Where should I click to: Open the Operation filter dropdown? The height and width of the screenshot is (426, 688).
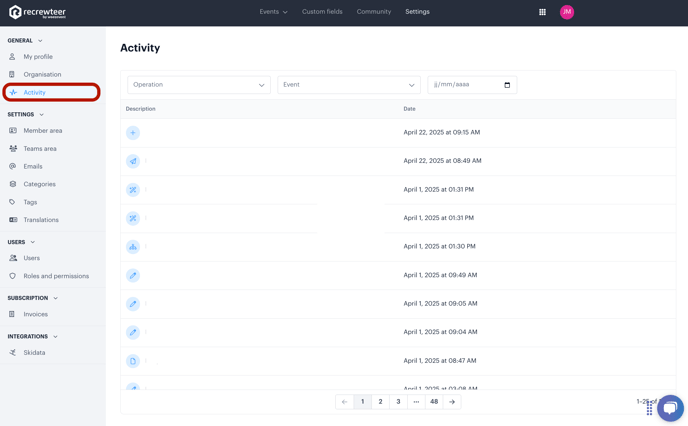click(199, 85)
